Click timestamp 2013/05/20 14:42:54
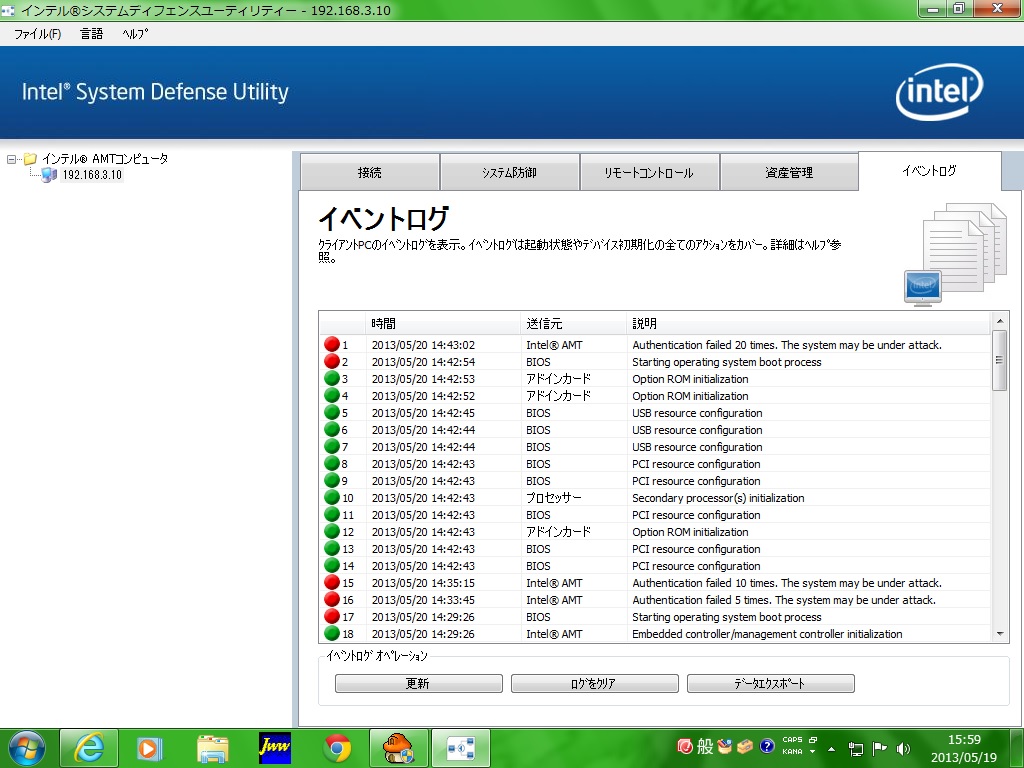 tap(423, 362)
